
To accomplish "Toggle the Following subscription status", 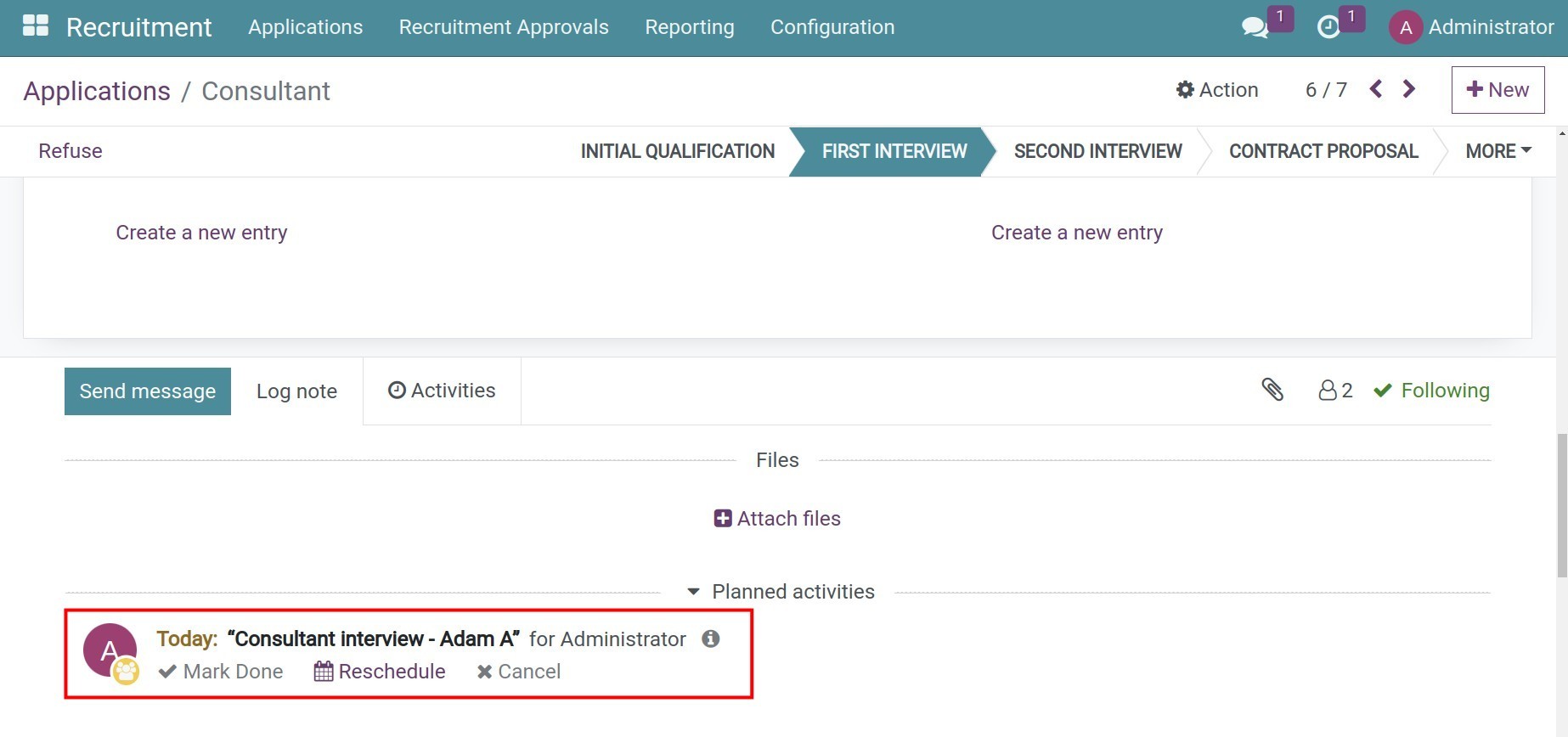I will point(1431,391).
